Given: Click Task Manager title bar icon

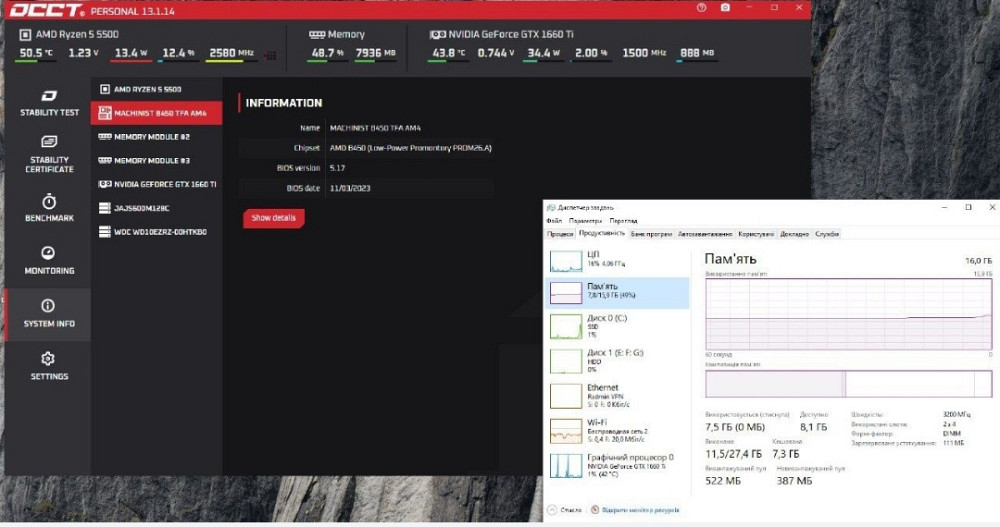Looking at the screenshot, I should tap(551, 207).
